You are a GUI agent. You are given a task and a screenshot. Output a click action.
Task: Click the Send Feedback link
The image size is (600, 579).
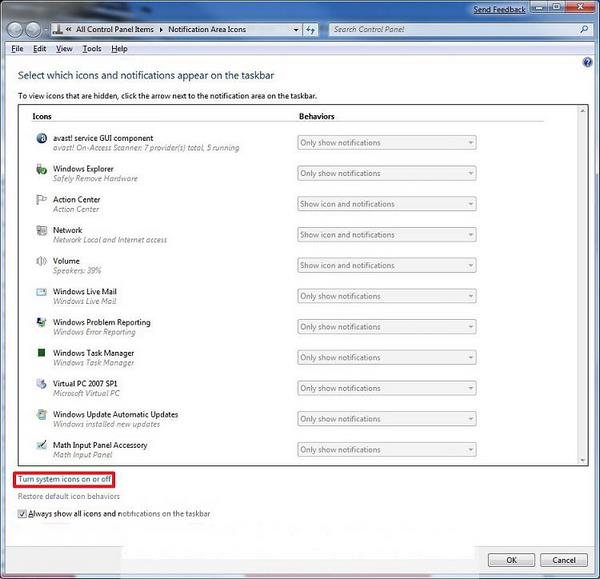tap(499, 10)
